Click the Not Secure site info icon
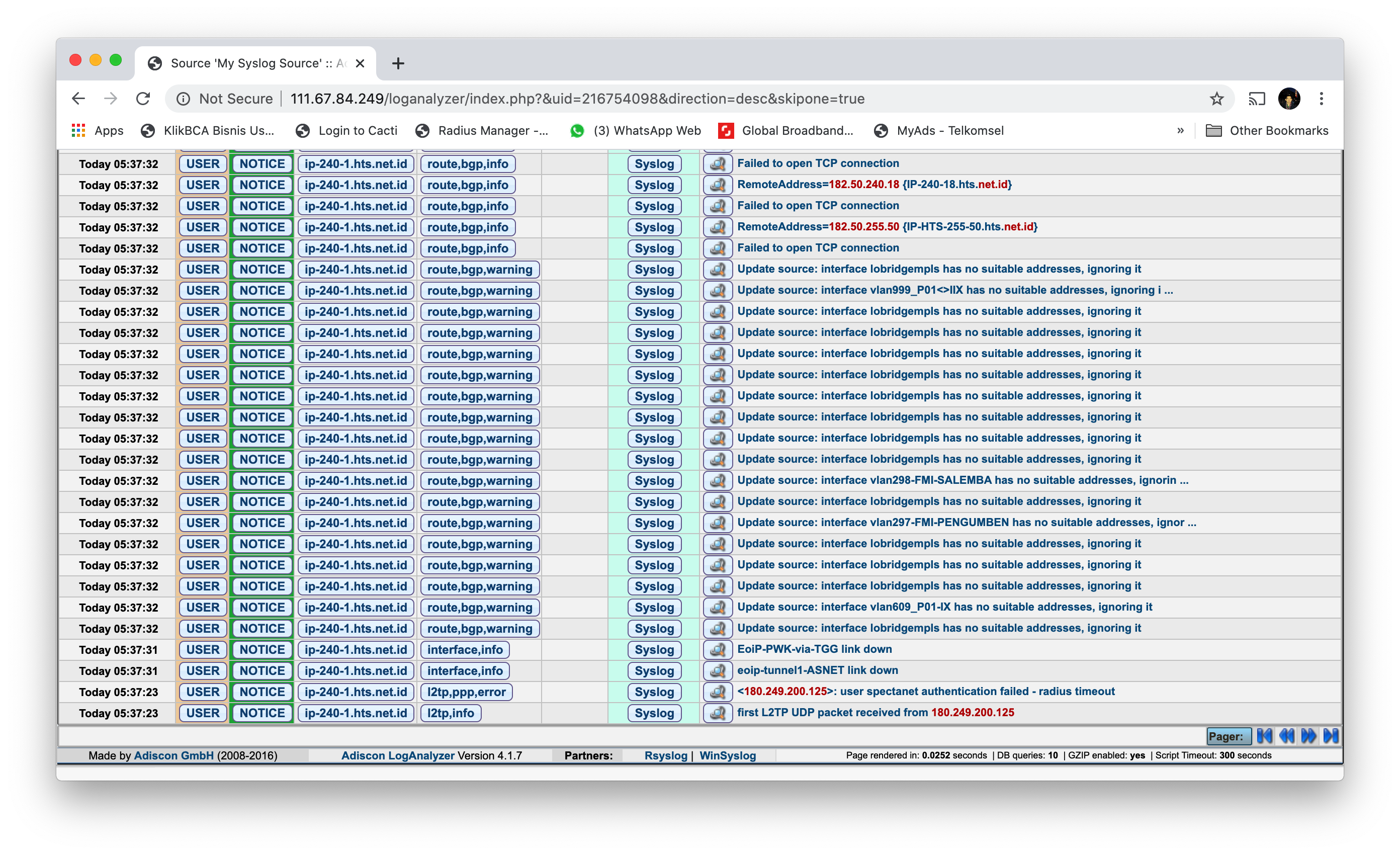The width and height of the screenshot is (1400, 855). 183,99
